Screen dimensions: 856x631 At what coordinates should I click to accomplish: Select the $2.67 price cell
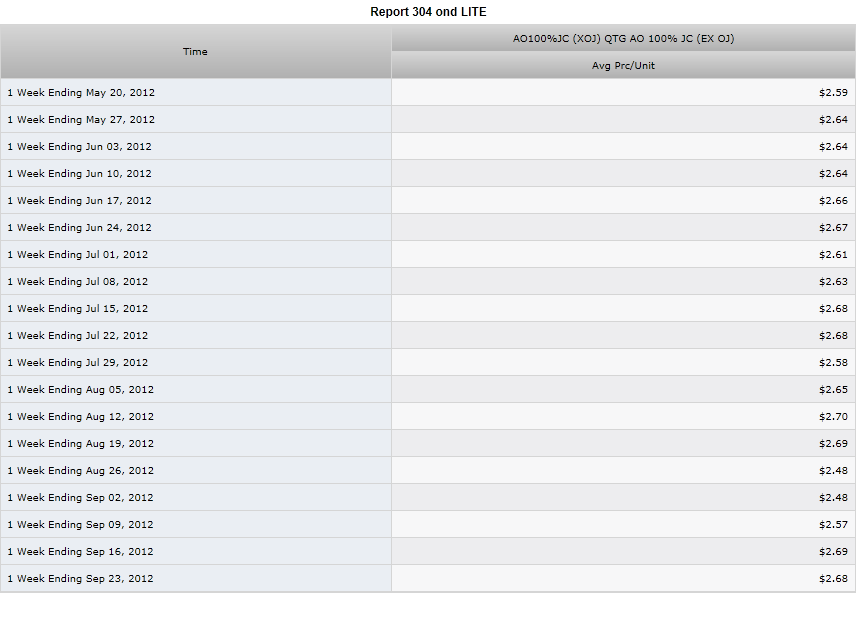click(623, 228)
